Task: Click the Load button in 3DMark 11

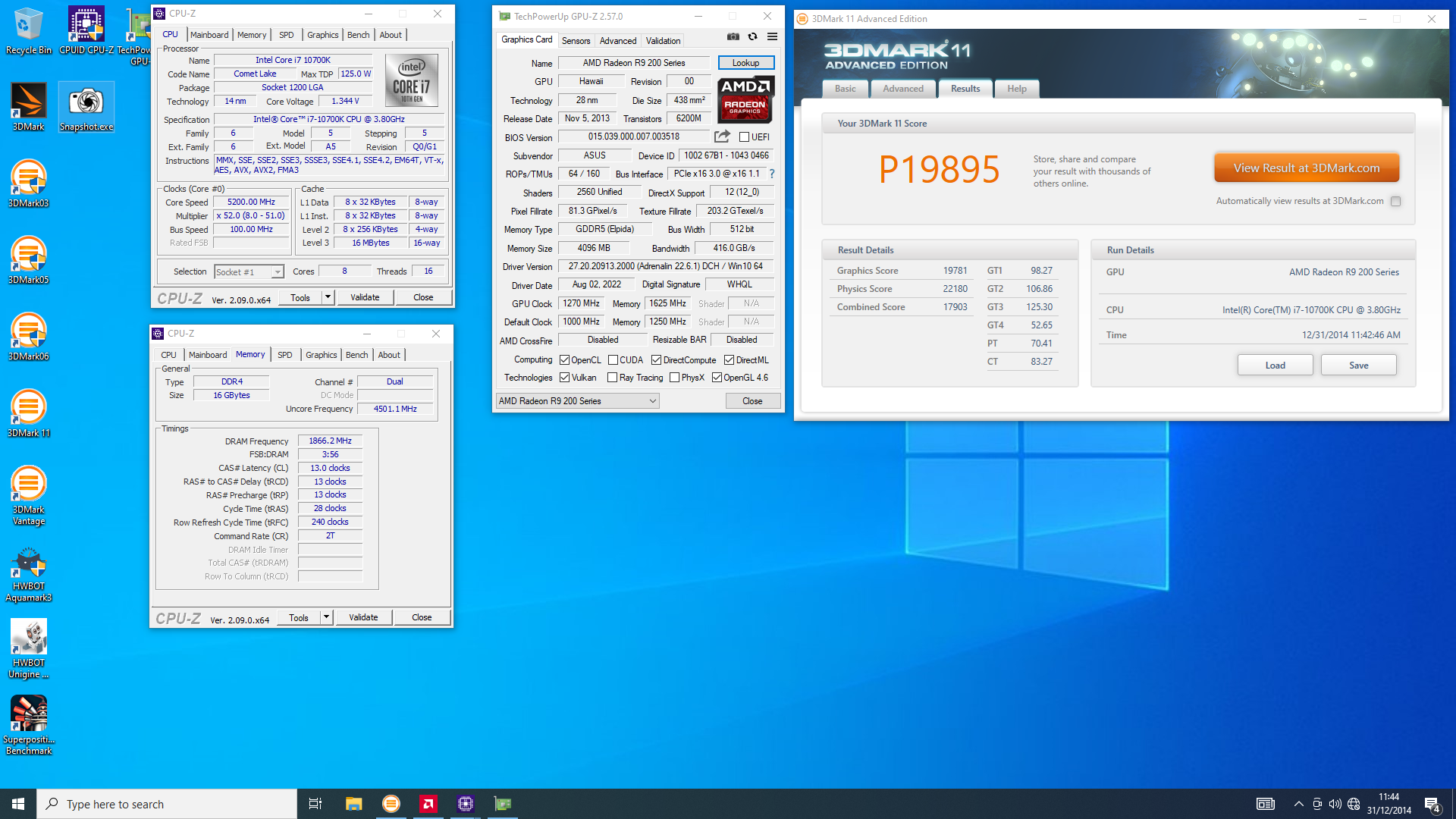Action: (1276, 366)
